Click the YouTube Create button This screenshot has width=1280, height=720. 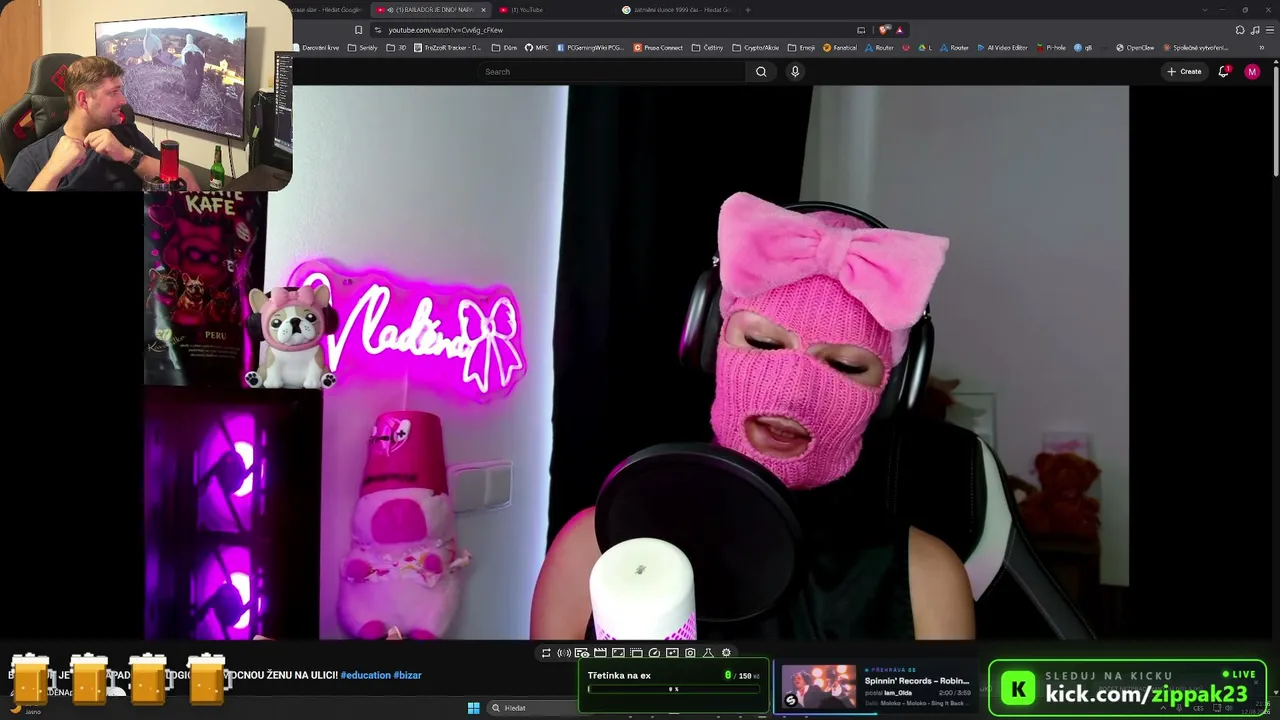click(x=1184, y=72)
